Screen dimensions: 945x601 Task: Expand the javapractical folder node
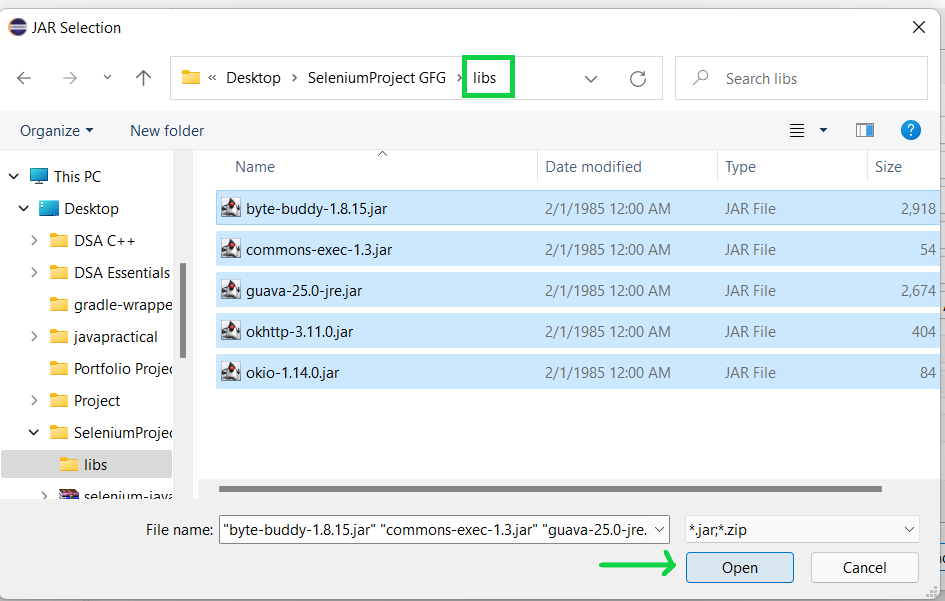click(34, 336)
